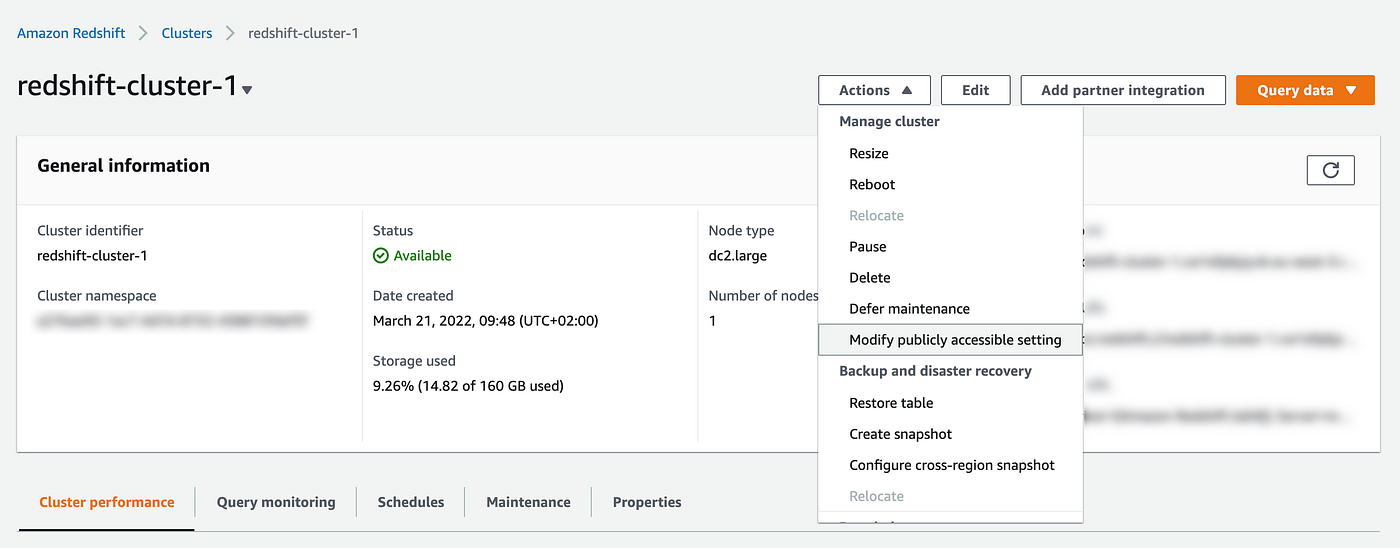Expand the redshift-cluster-1 title dropdown arrow

(x=247, y=90)
